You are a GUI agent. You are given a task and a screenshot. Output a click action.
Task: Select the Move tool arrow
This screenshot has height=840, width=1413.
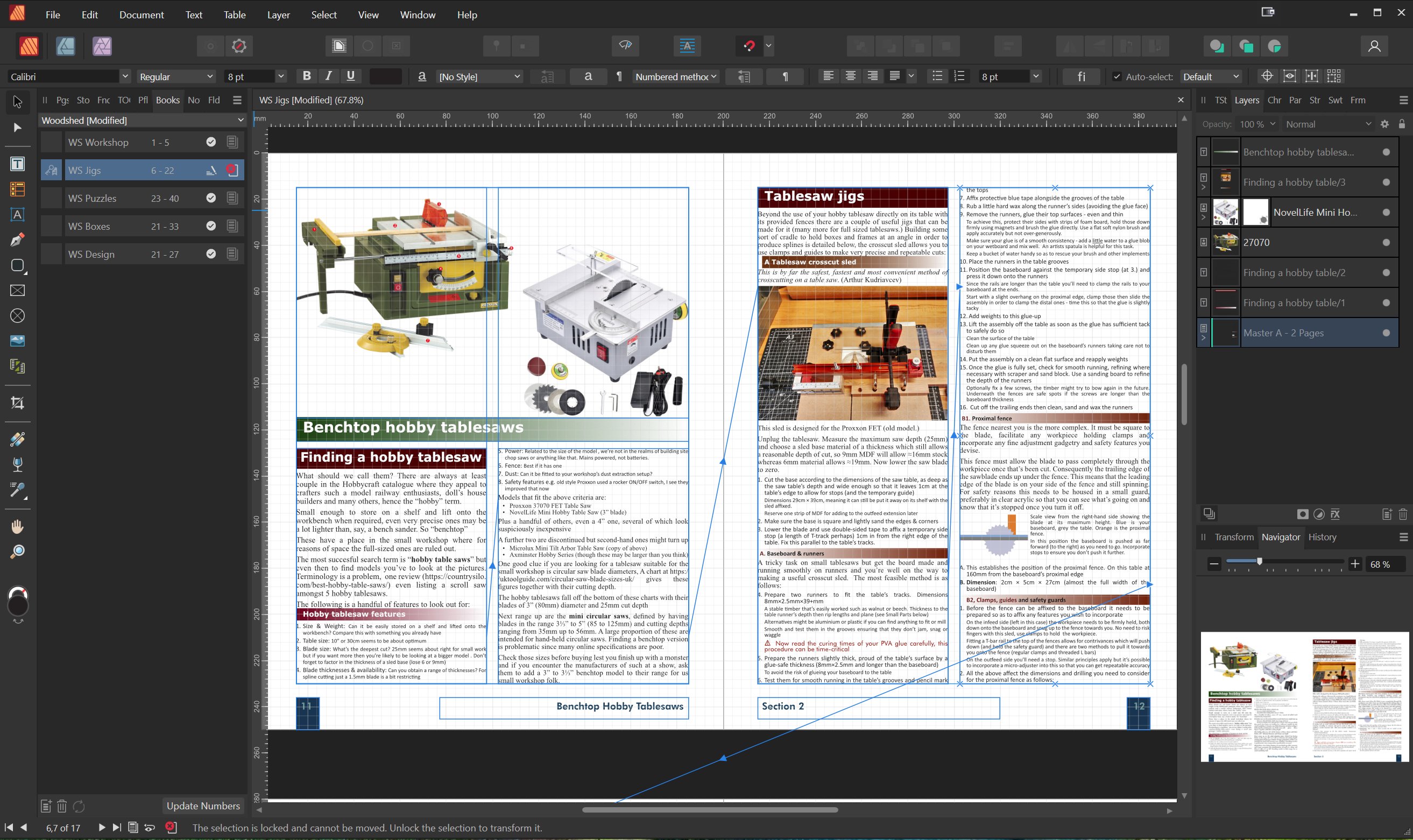18,102
